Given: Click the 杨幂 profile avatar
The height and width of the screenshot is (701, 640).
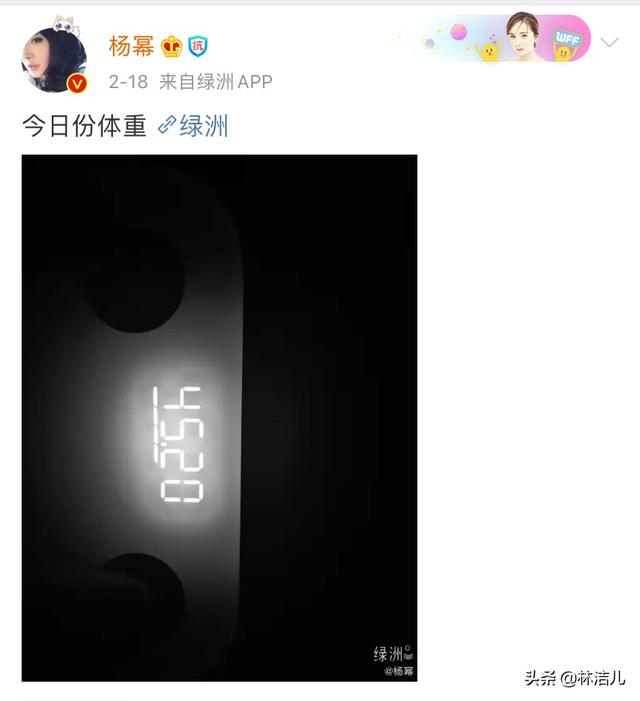Looking at the screenshot, I should [54, 59].
